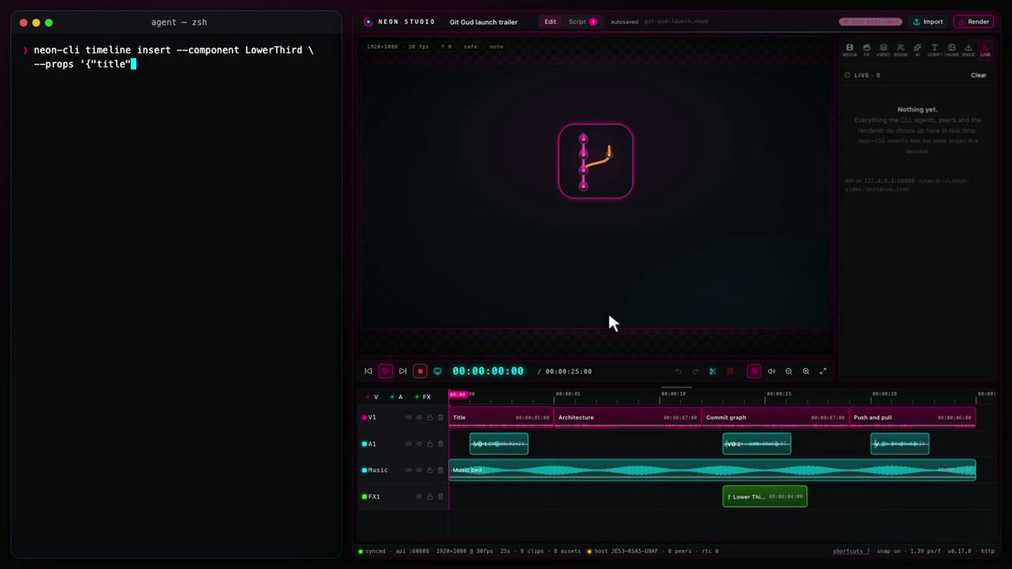Viewport: 1012px width, 569px height.
Task: Lock the A1 track
Action: point(430,444)
